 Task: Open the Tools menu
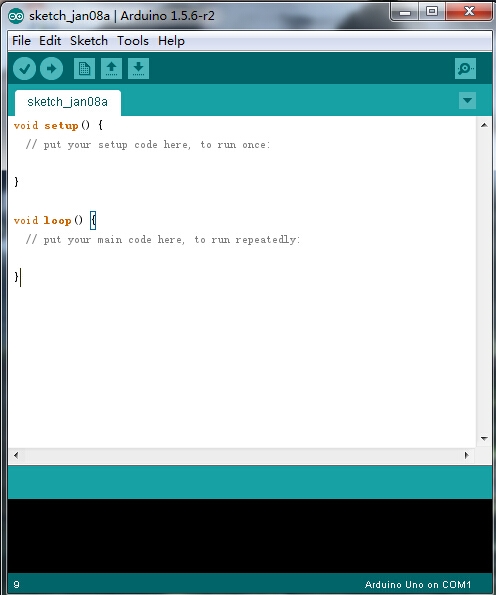[133, 41]
